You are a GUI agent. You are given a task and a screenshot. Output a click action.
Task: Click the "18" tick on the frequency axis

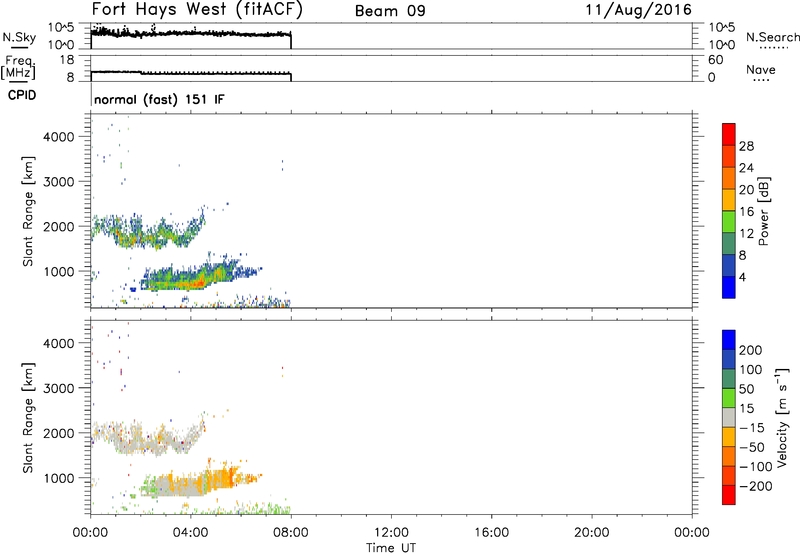(x=67, y=60)
